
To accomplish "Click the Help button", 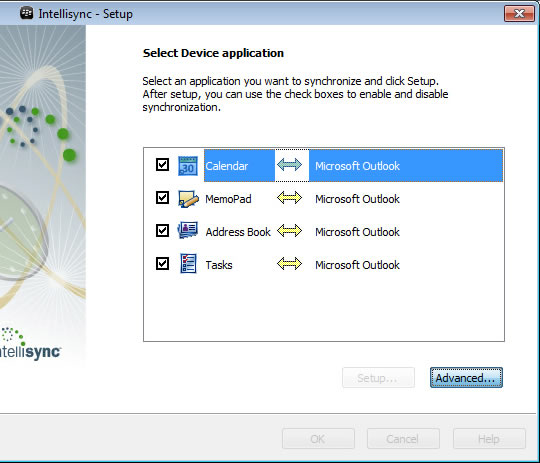I will [489, 439].
